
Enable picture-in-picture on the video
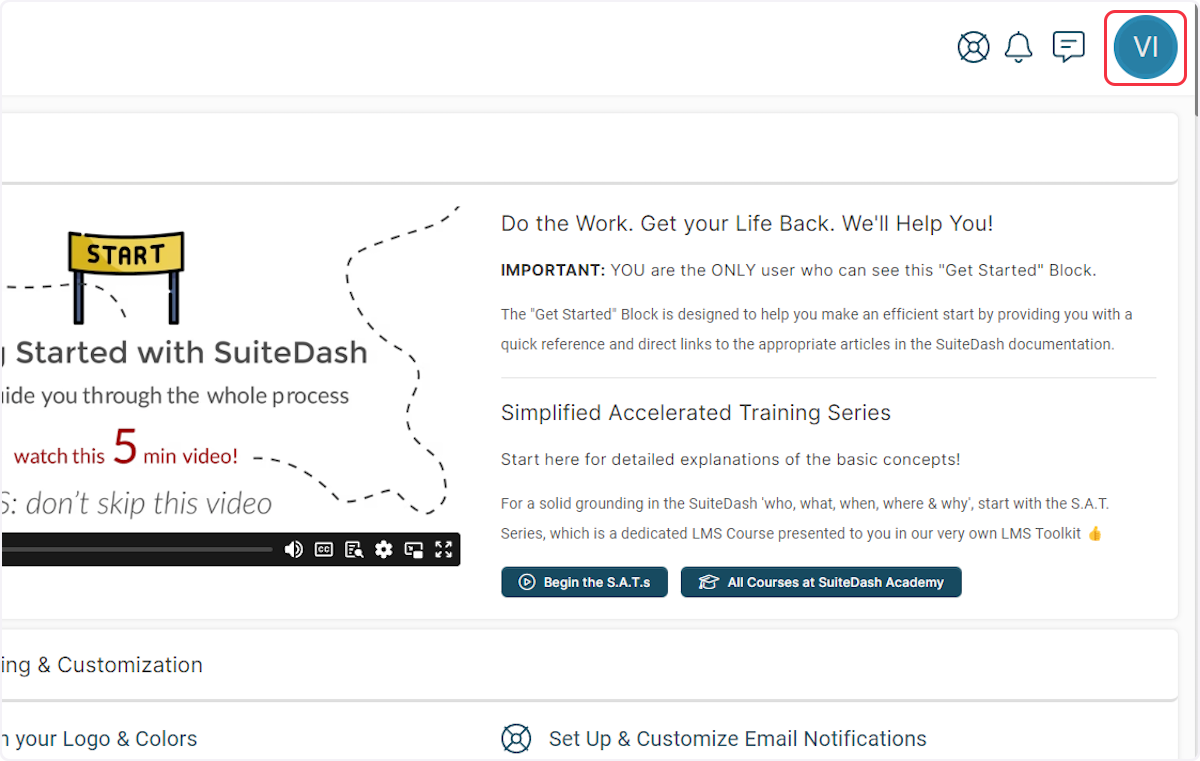click(414, 549)
